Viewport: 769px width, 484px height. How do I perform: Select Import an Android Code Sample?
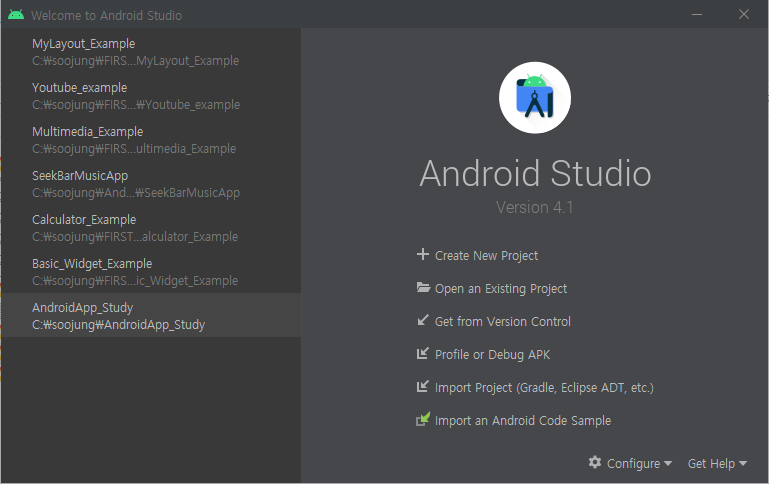click(x=523, y=420)
